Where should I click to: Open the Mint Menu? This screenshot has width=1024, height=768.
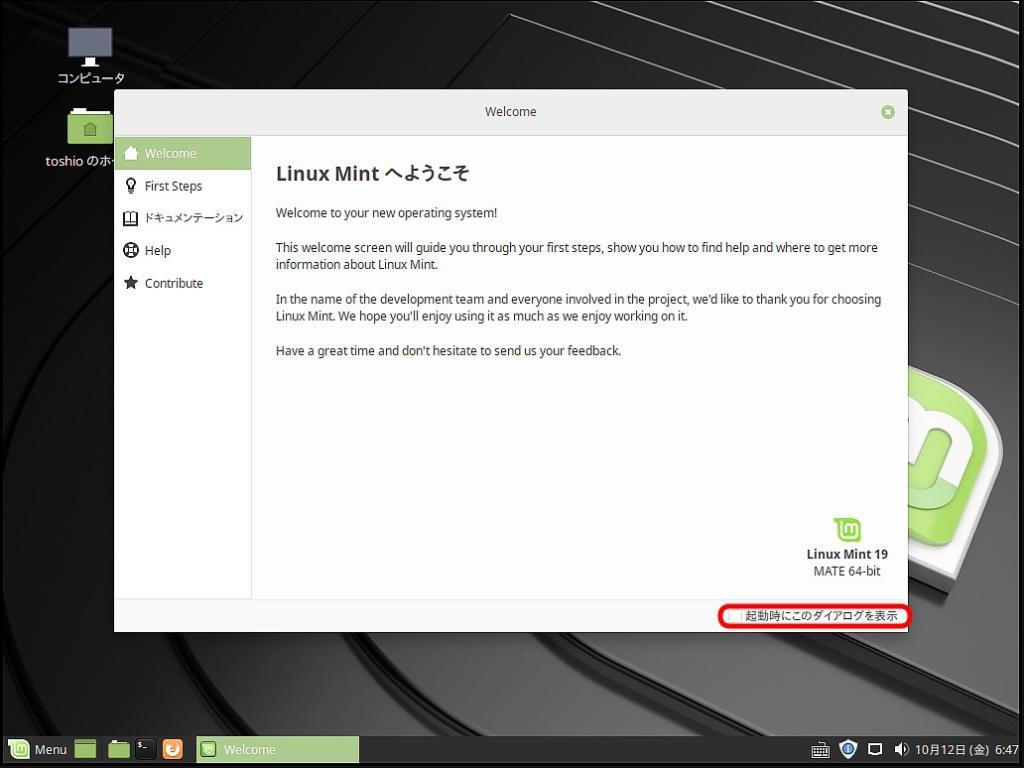click(40, 749)
